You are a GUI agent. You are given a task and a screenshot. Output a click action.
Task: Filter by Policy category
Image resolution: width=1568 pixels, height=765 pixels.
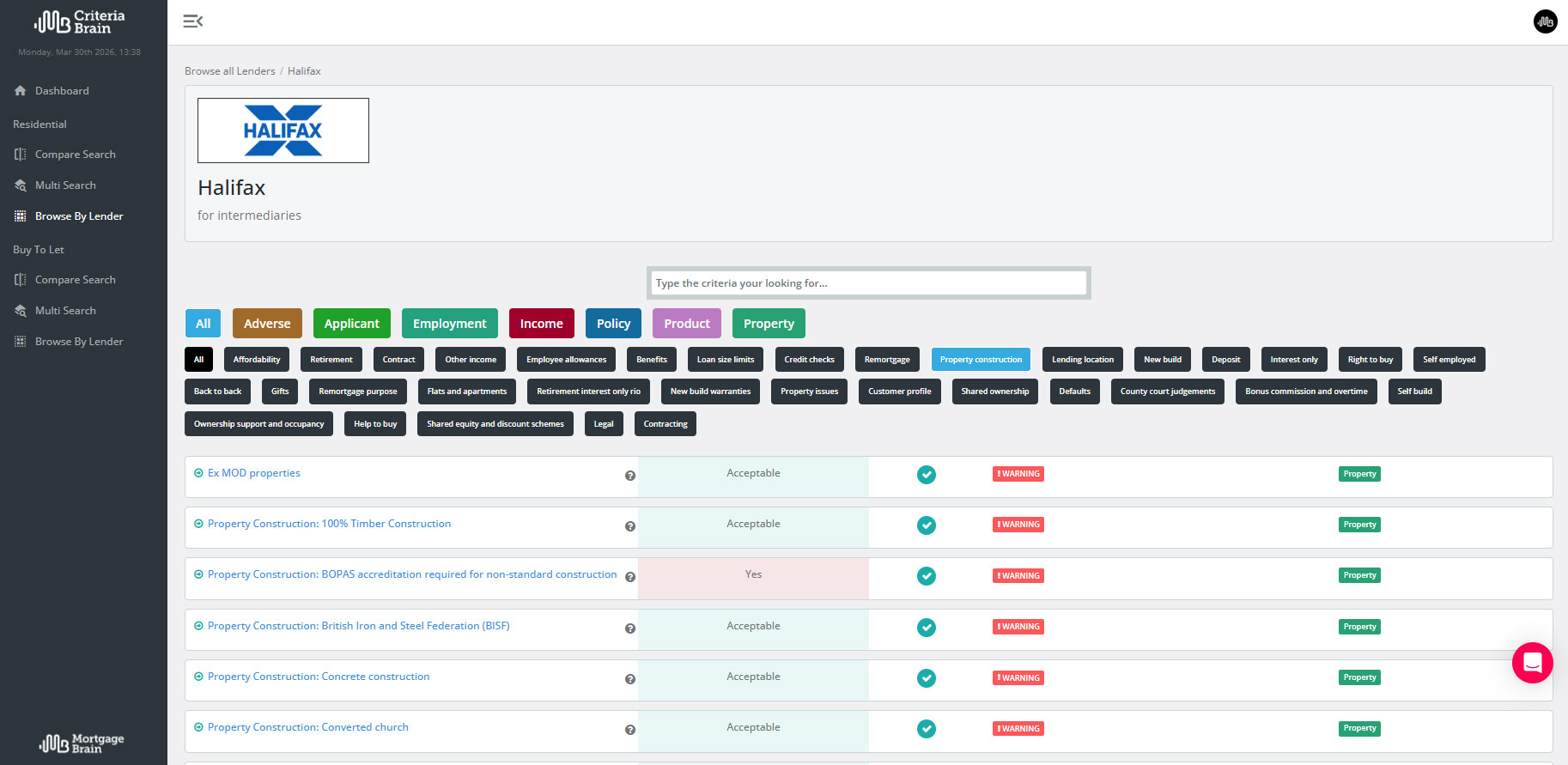[x=613, y=324]
